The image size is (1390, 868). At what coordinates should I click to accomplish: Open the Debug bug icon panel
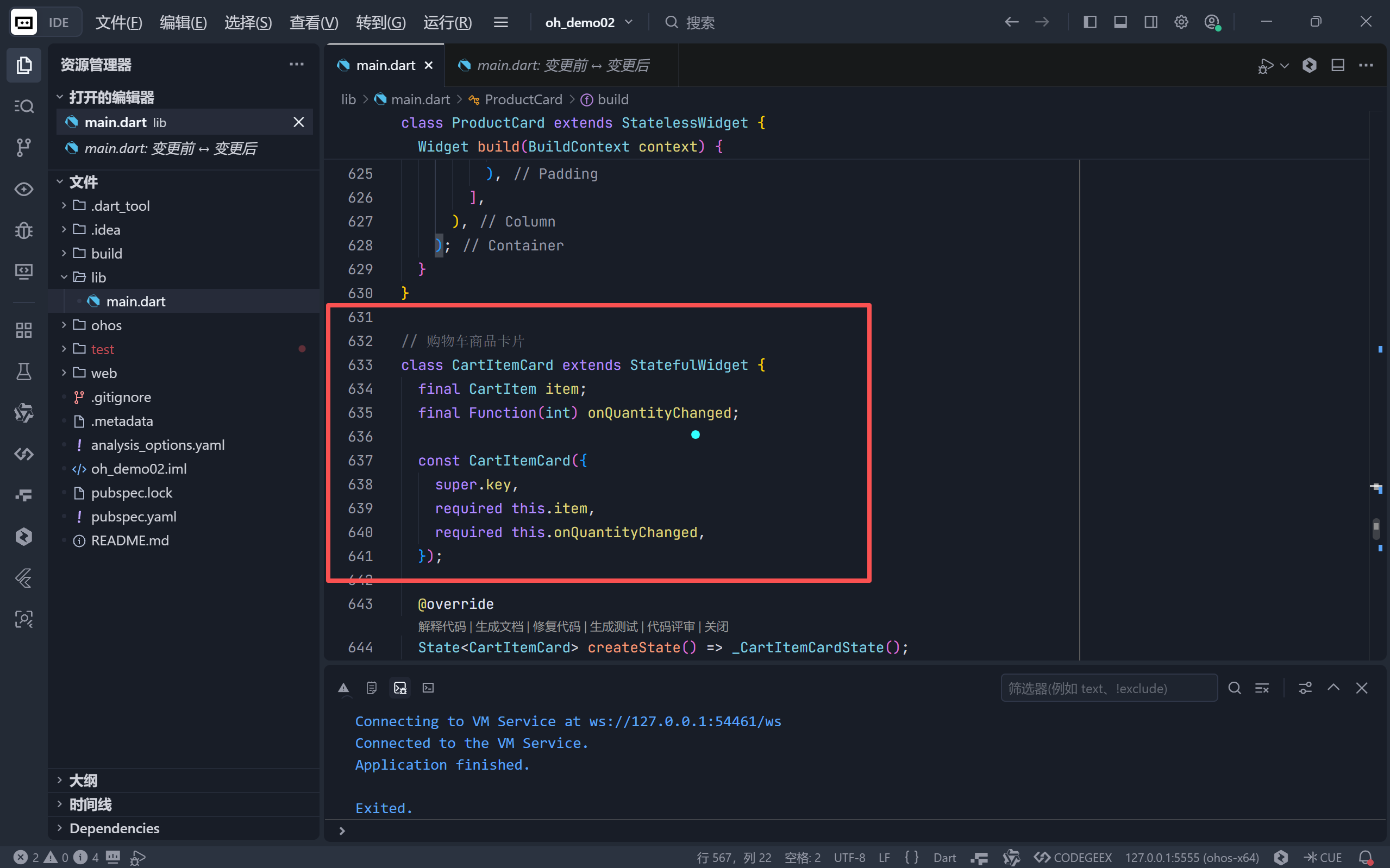point(23,230)
